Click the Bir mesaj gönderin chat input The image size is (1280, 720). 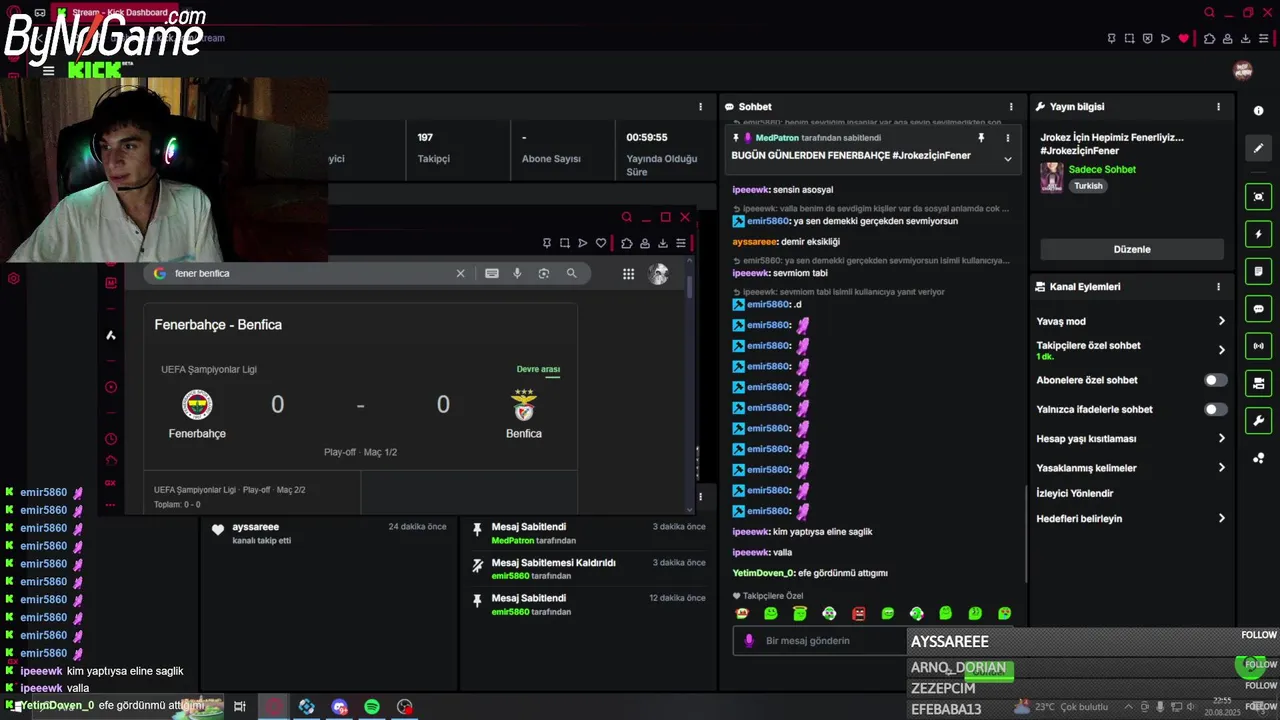pyautogui.click(x=821, y=641)
